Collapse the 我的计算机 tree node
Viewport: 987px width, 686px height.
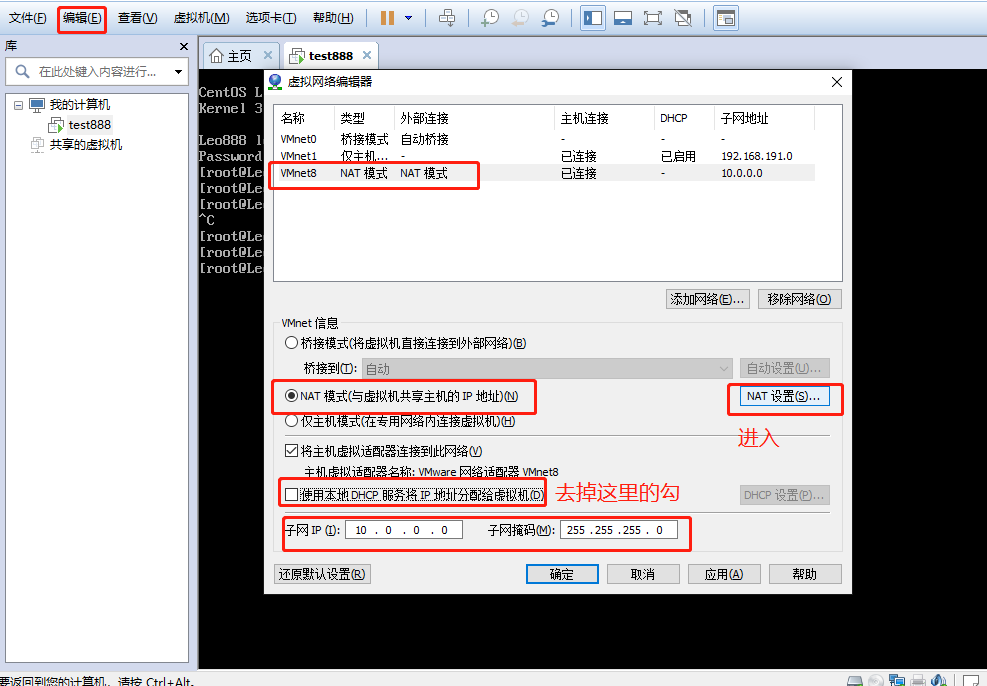coord(18,105)
